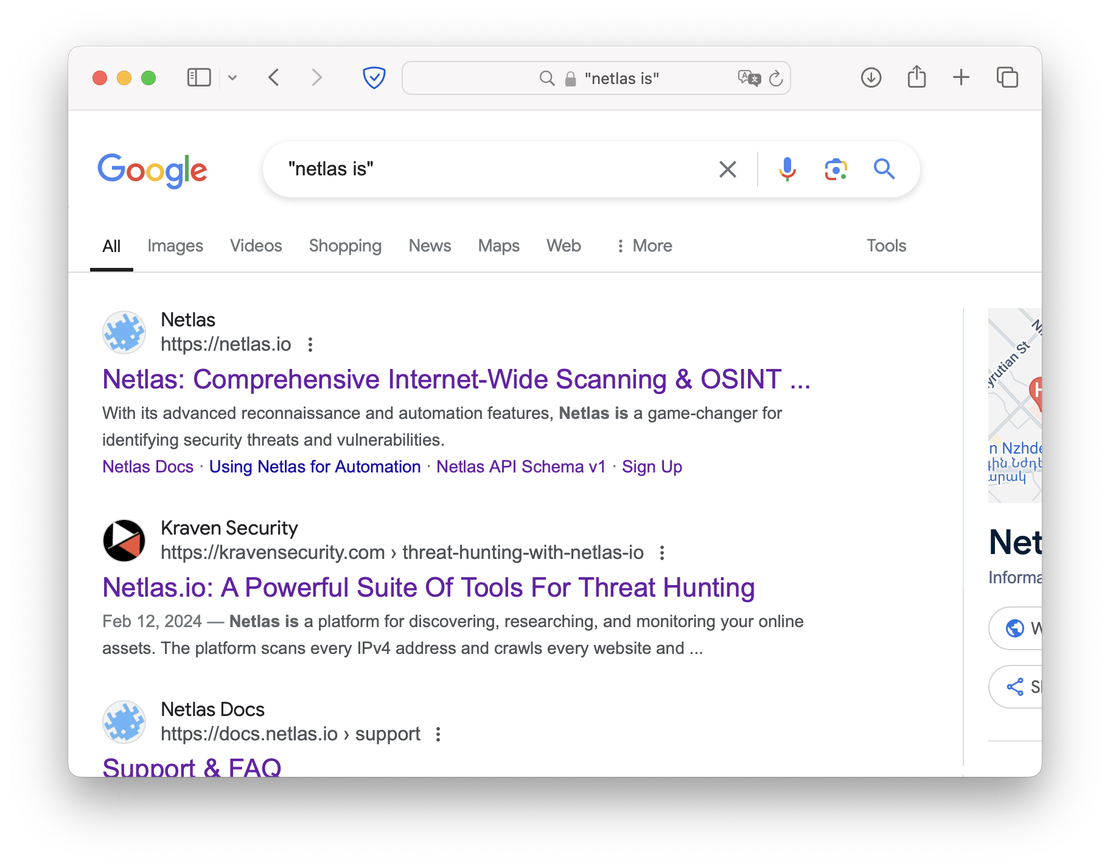
Task: Click the blue shield privacy icon
Action: [x=374, y=78]
